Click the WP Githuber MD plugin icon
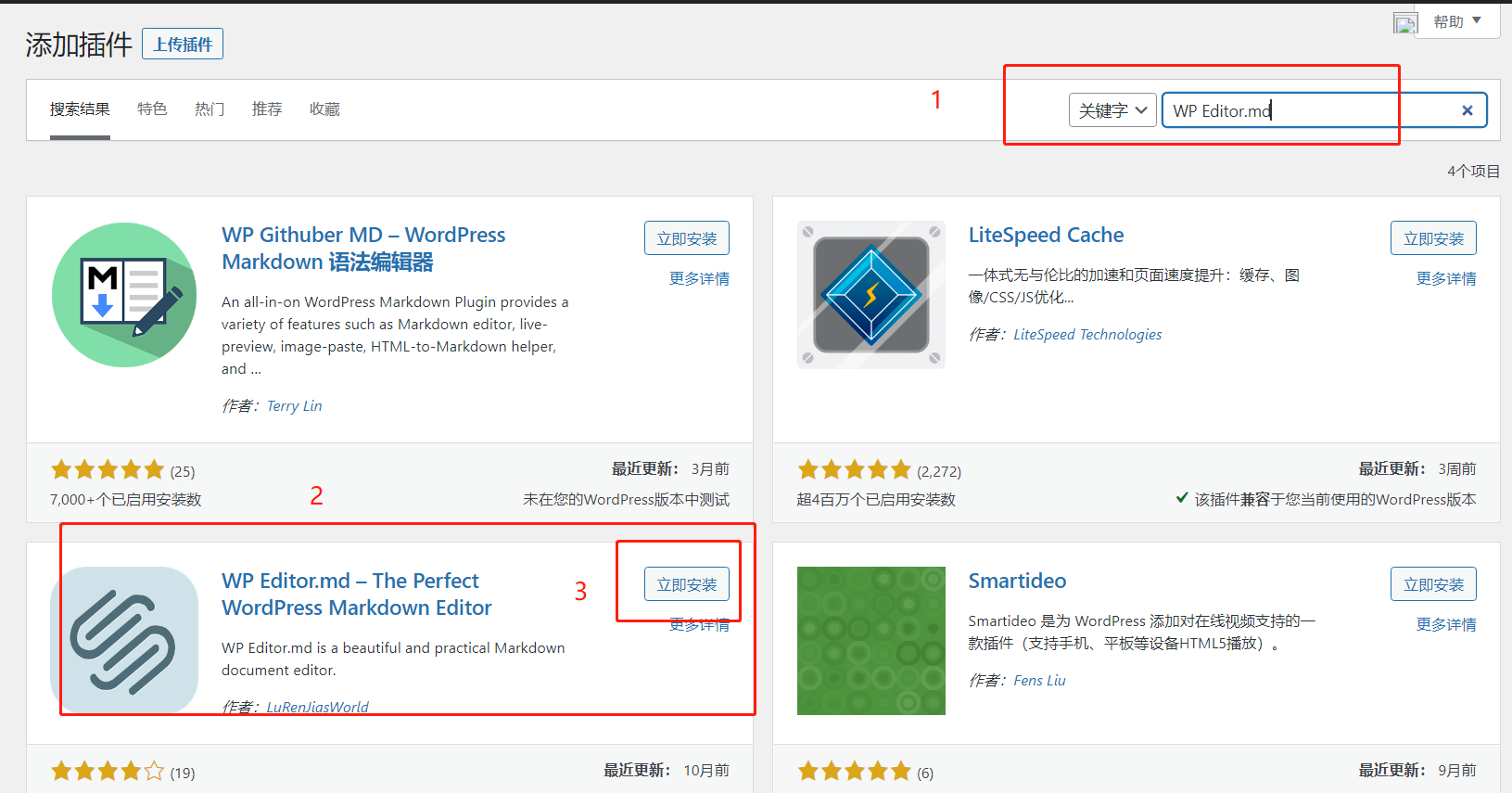1512x793 pixels. [124, 295]
